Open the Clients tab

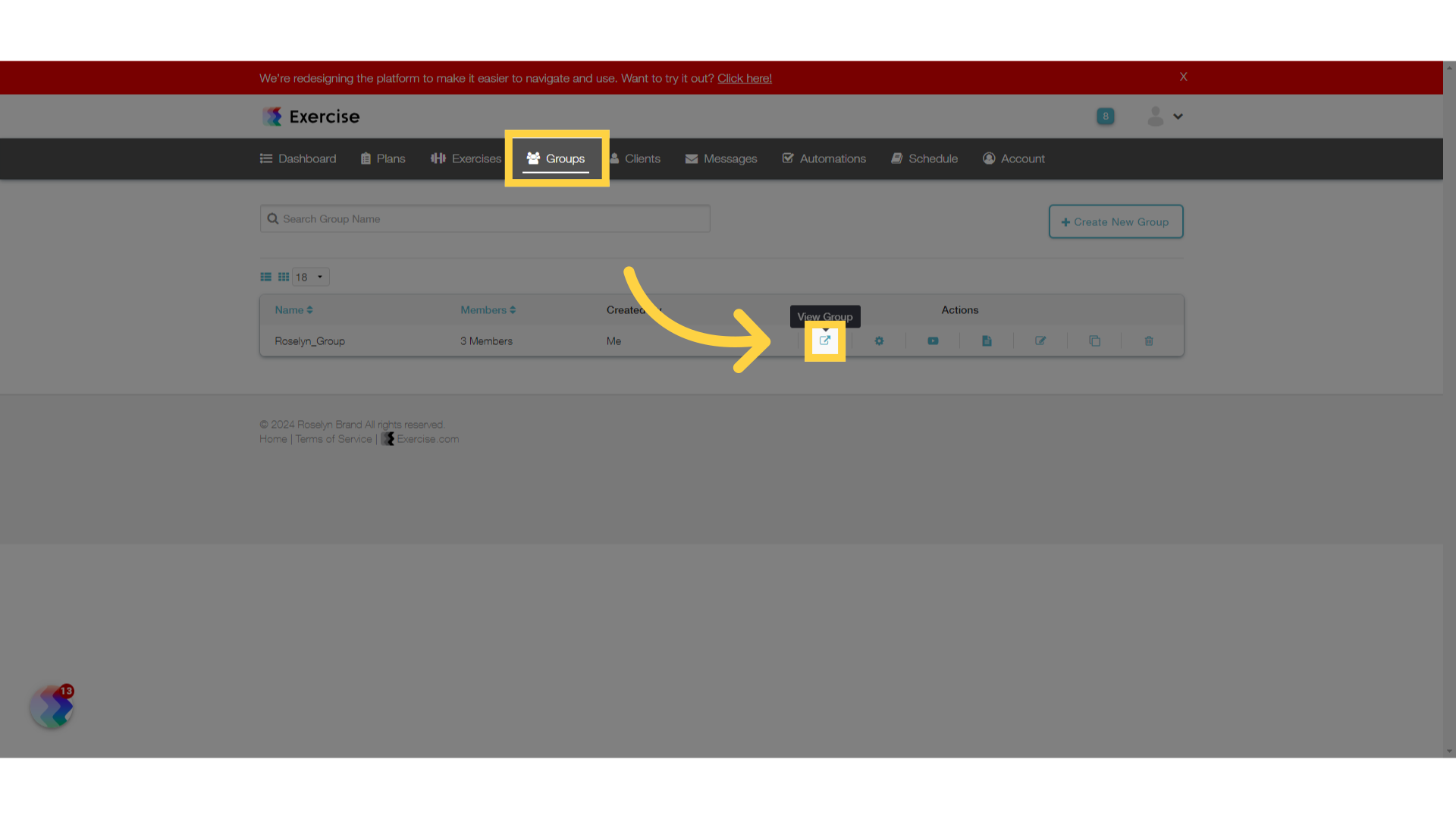[635, 158]
